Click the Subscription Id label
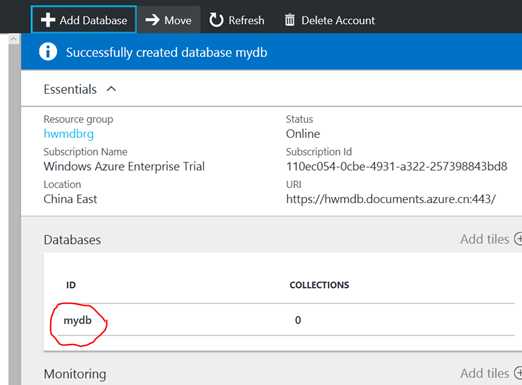 319,152
